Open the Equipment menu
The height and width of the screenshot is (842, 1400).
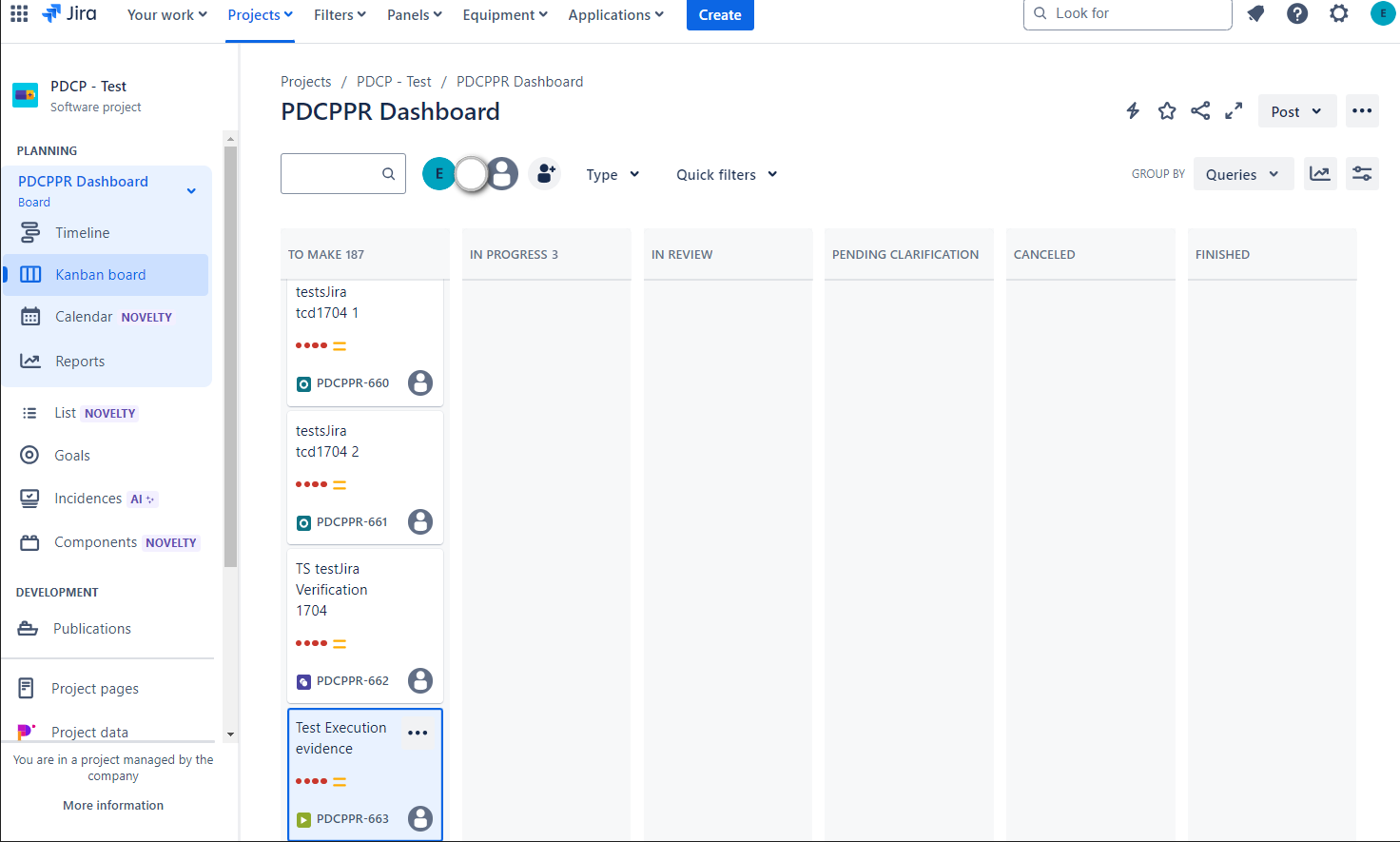coord(504,14)
